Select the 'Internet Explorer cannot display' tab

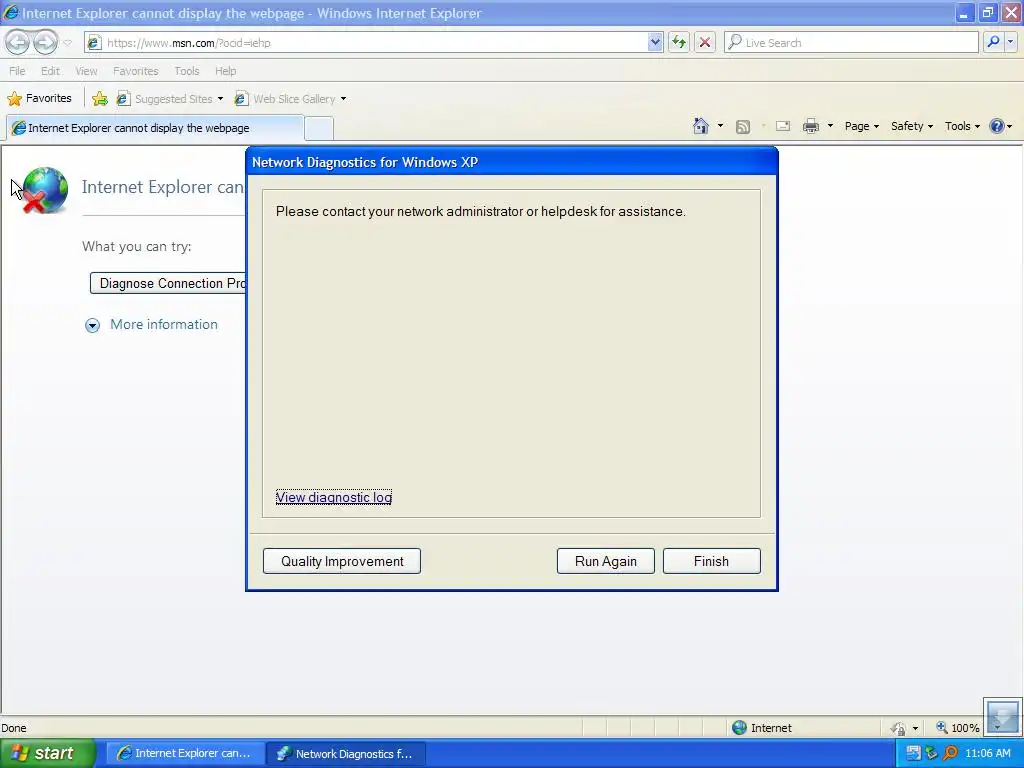click(155, 128)
